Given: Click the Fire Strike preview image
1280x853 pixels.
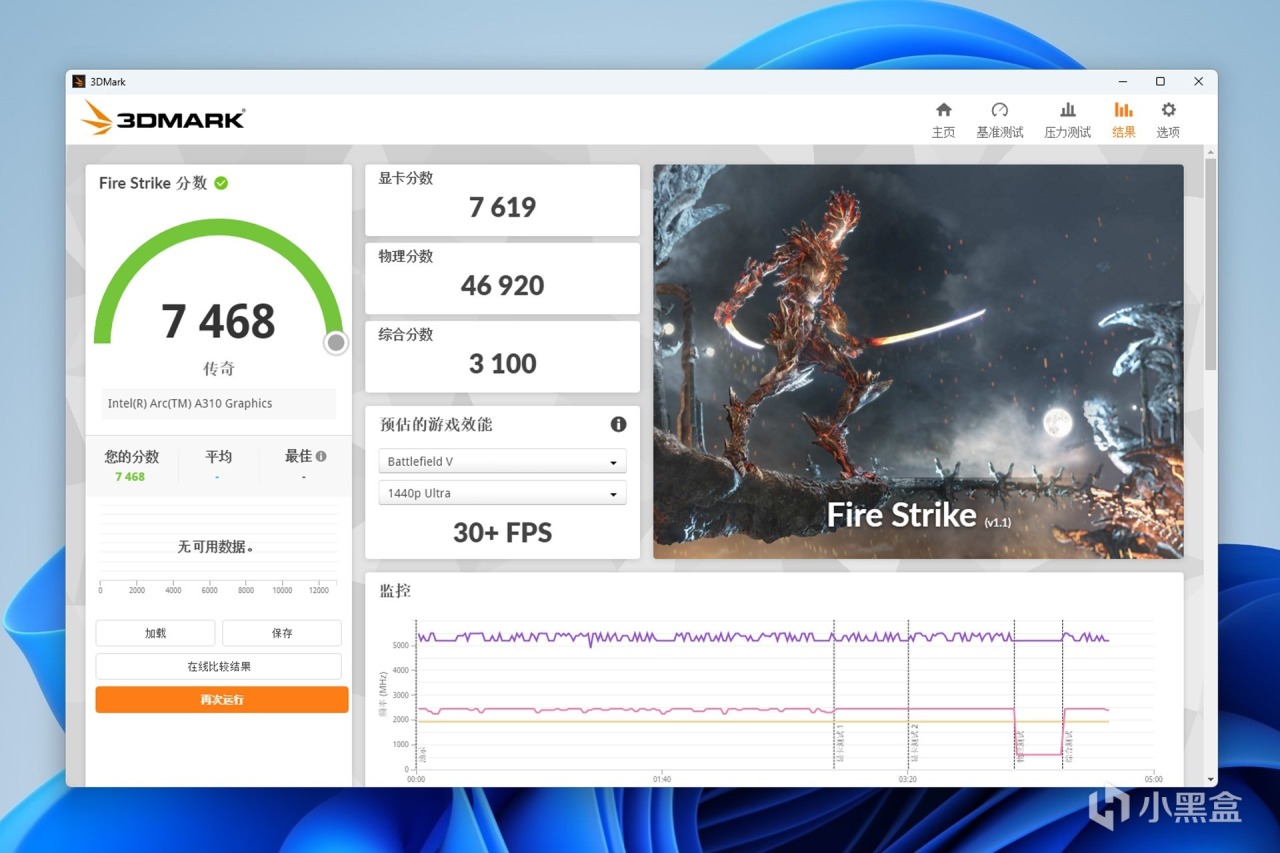Looking at the screenshot, I should [918, 361].
